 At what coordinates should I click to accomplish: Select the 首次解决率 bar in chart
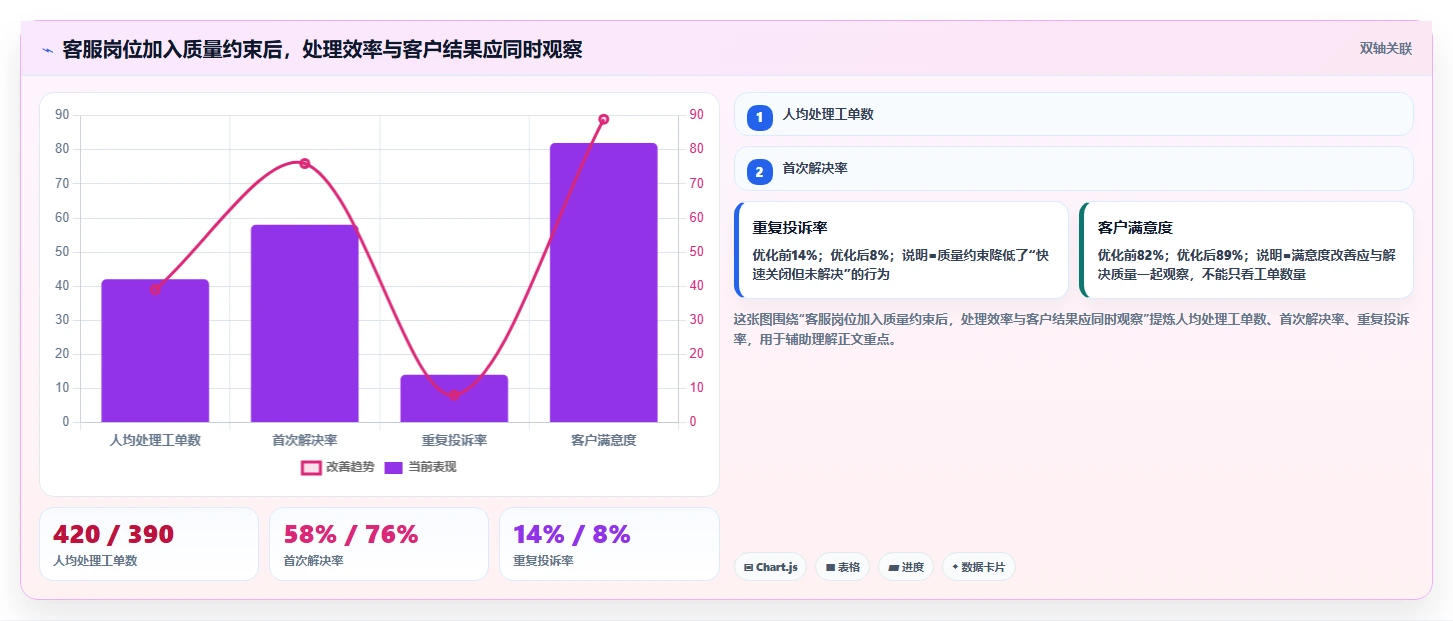pos(304,323)
